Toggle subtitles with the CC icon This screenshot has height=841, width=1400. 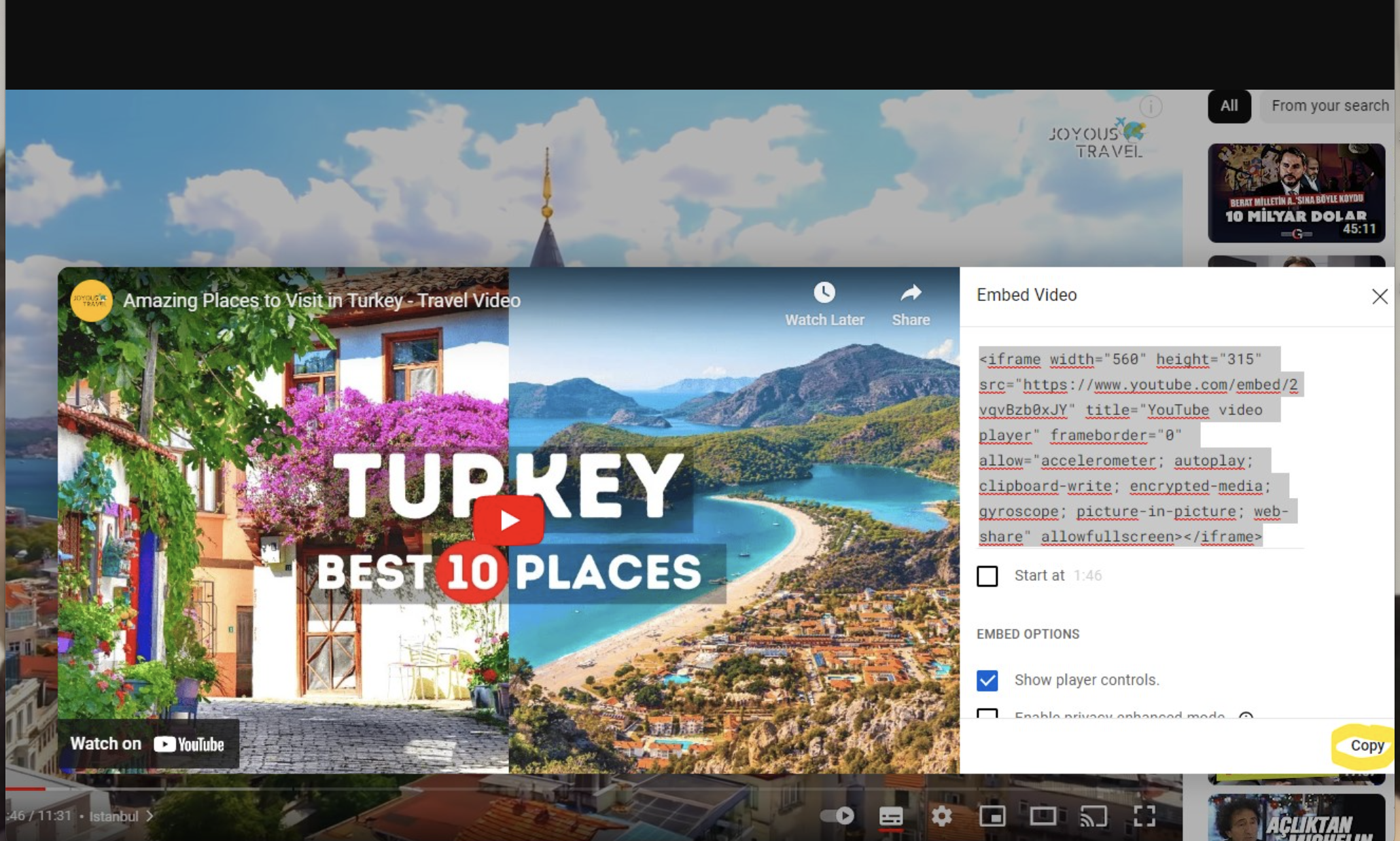coord(891,817)
